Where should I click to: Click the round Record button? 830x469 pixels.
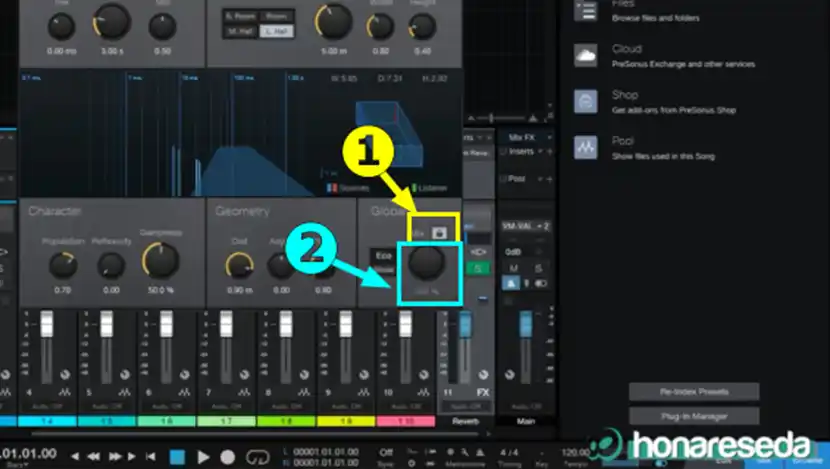228,456
